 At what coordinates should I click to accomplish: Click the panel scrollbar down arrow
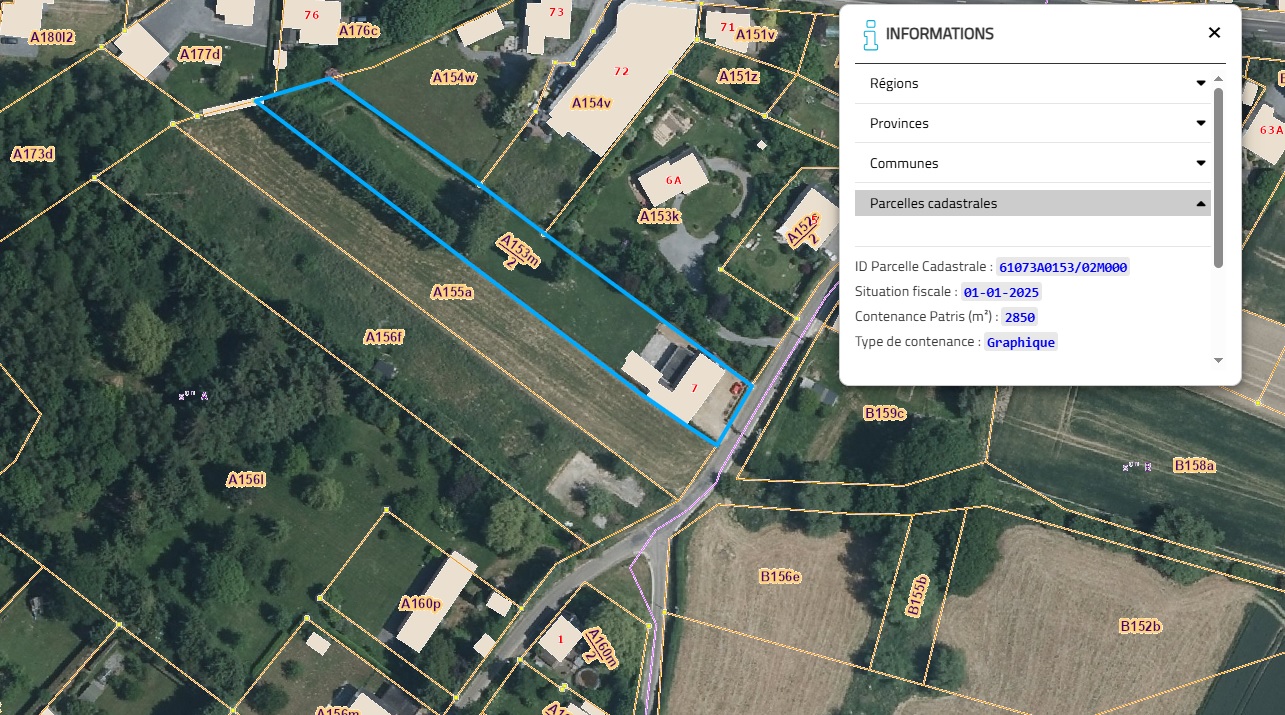(1218, 360)
